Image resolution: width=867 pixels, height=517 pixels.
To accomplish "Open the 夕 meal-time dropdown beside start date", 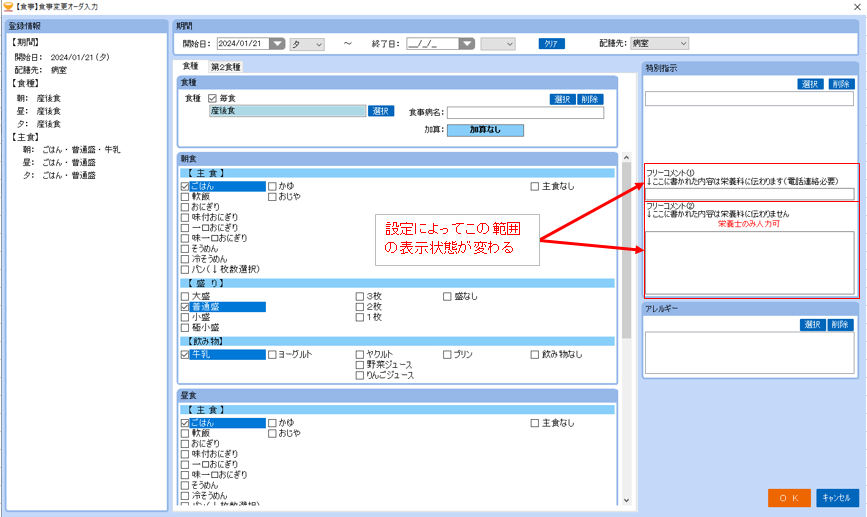I will point(307,44).
